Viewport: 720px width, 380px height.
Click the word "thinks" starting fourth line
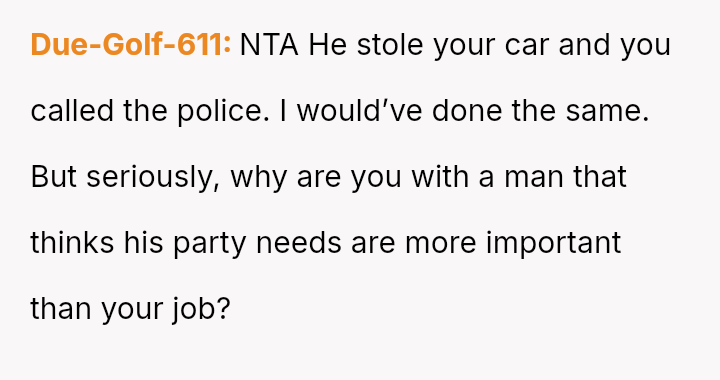click(72, 243)
